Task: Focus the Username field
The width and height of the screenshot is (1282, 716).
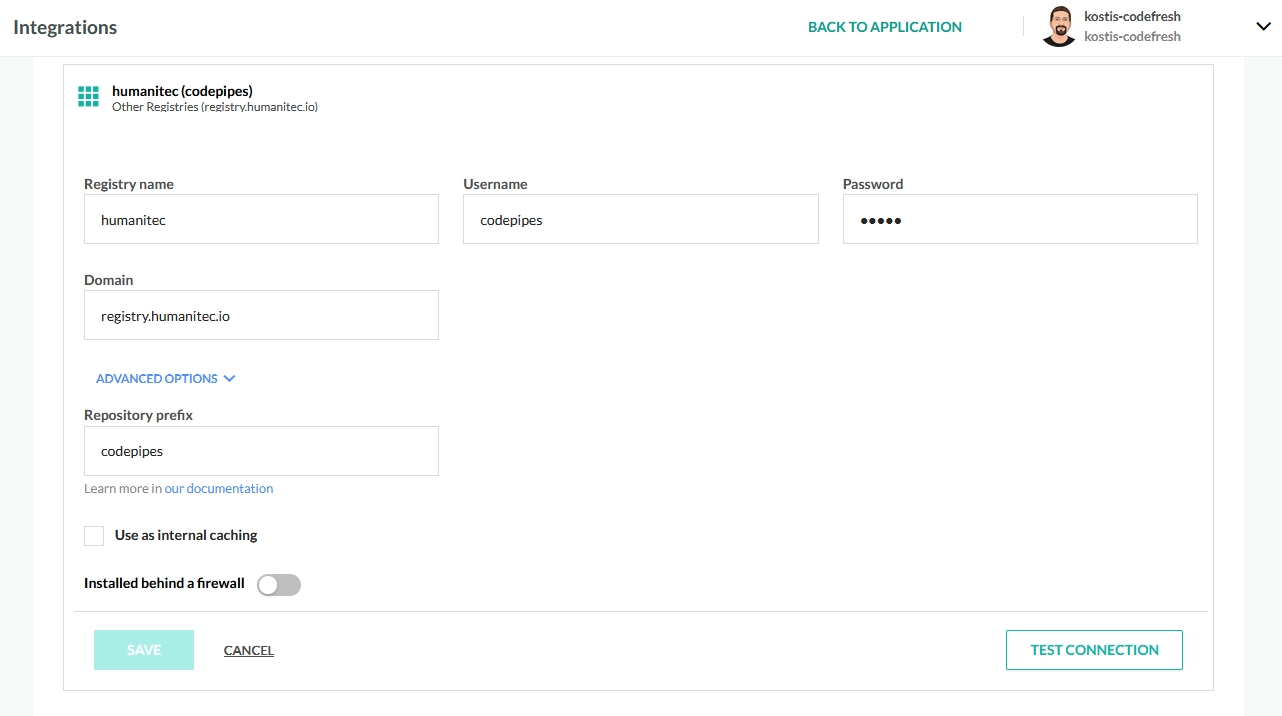Action: coord(641,219)
